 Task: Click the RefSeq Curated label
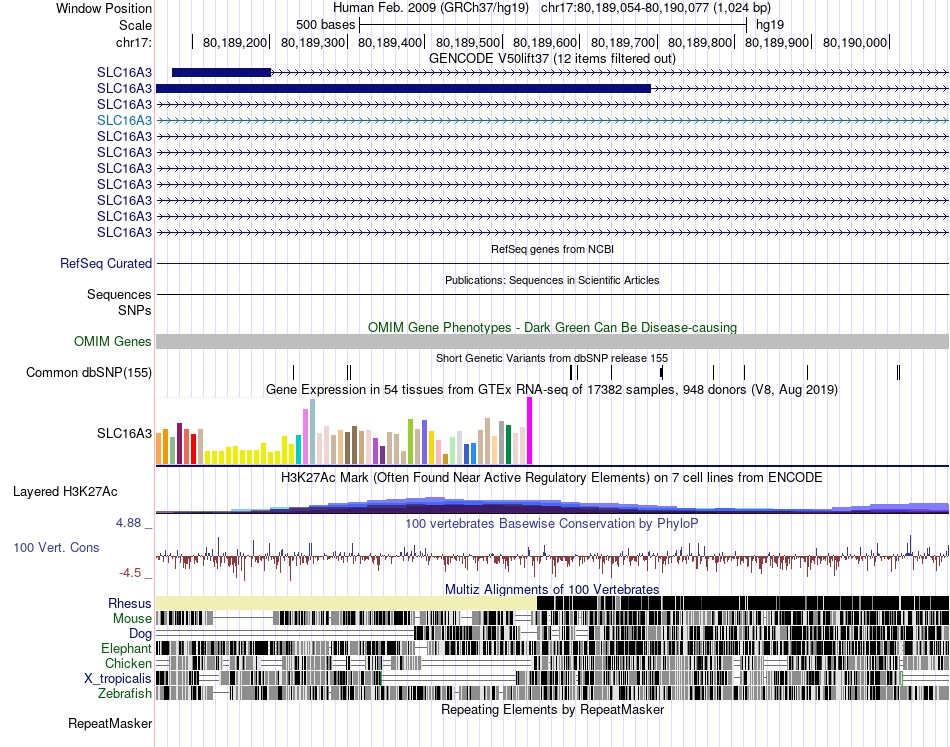(106, 264)
